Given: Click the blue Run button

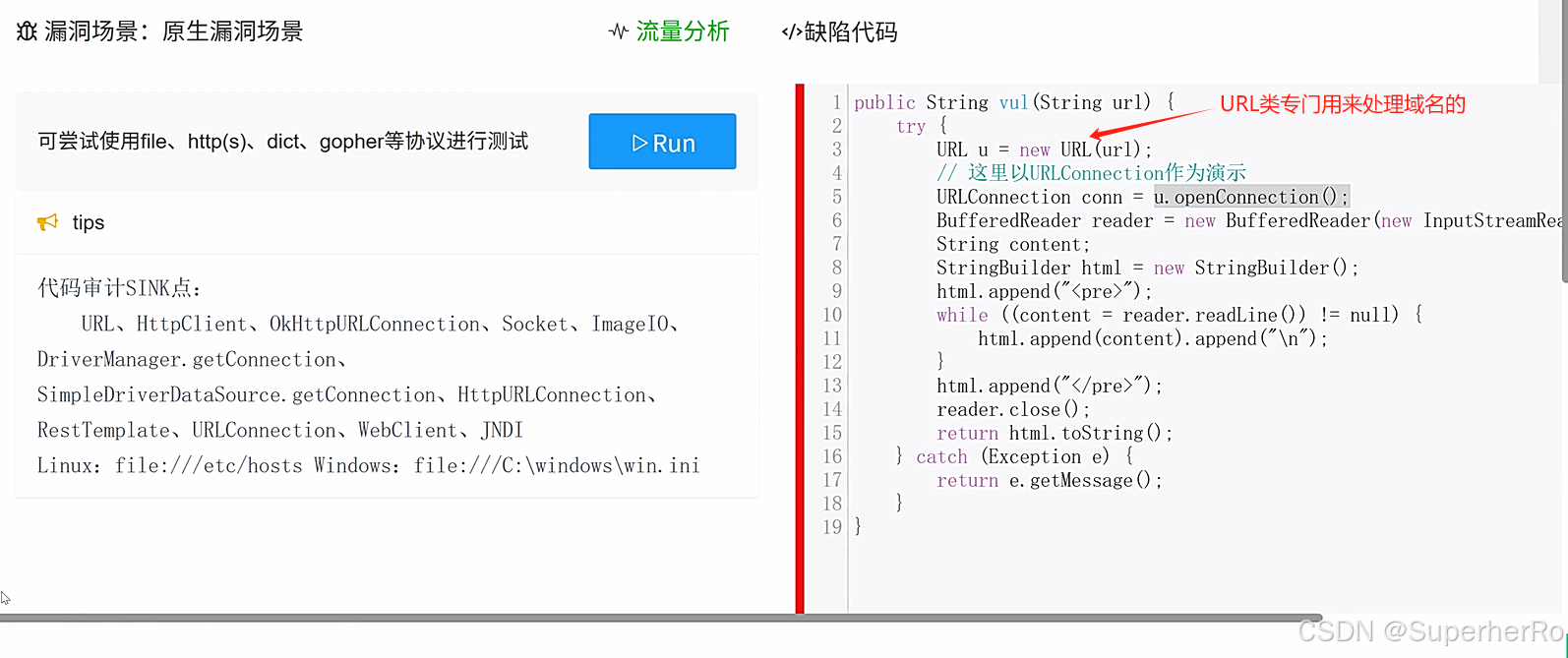Looking at the screenshot, I should 662,142.
